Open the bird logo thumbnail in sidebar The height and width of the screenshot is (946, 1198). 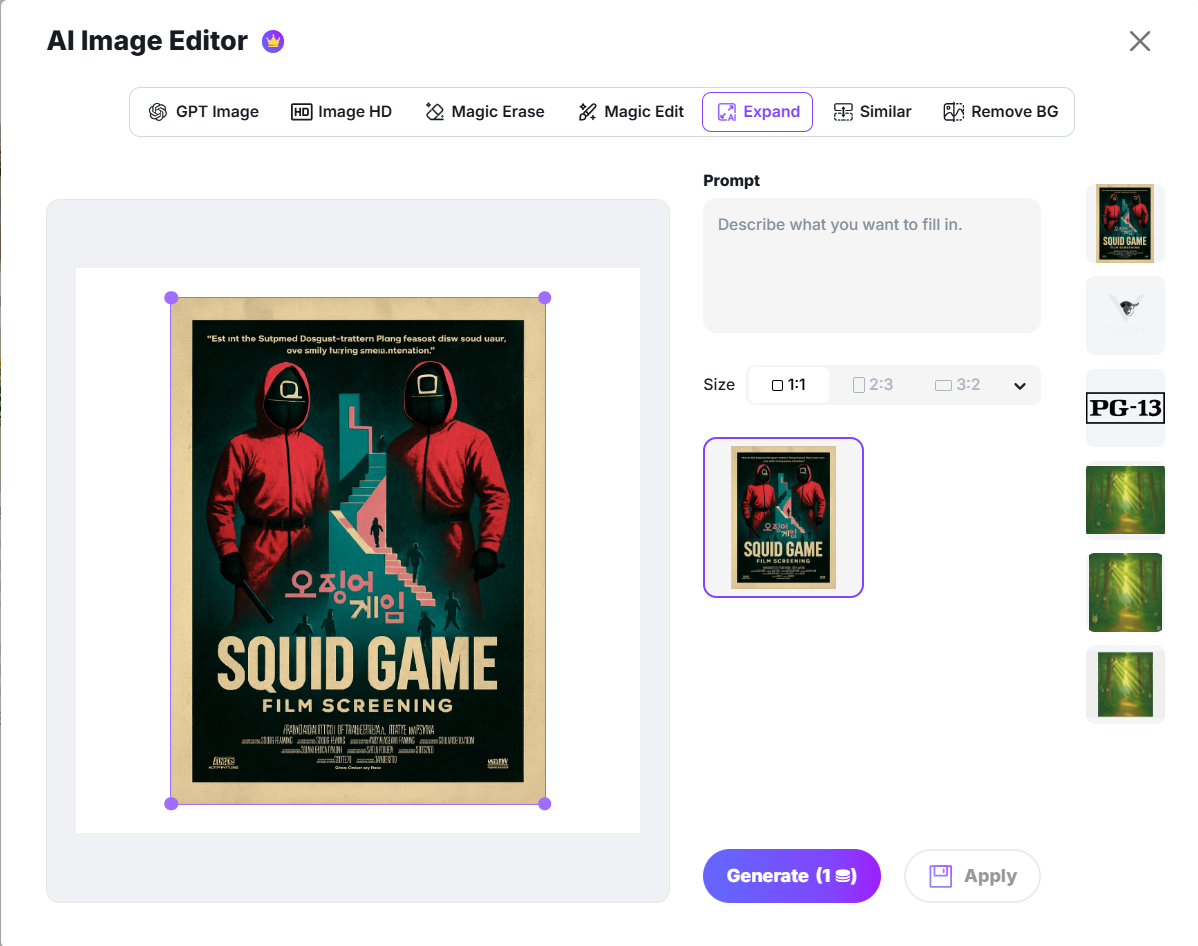[x=1125, y=316]
